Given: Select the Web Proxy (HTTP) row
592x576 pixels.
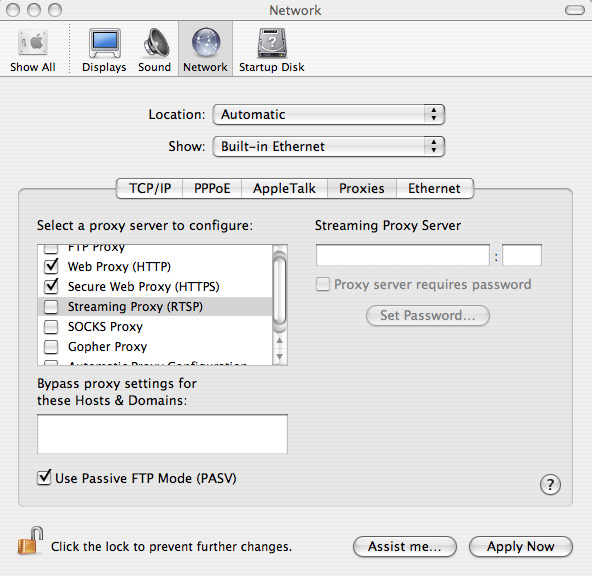Looking at the screenshot, I should pos(155,266).
